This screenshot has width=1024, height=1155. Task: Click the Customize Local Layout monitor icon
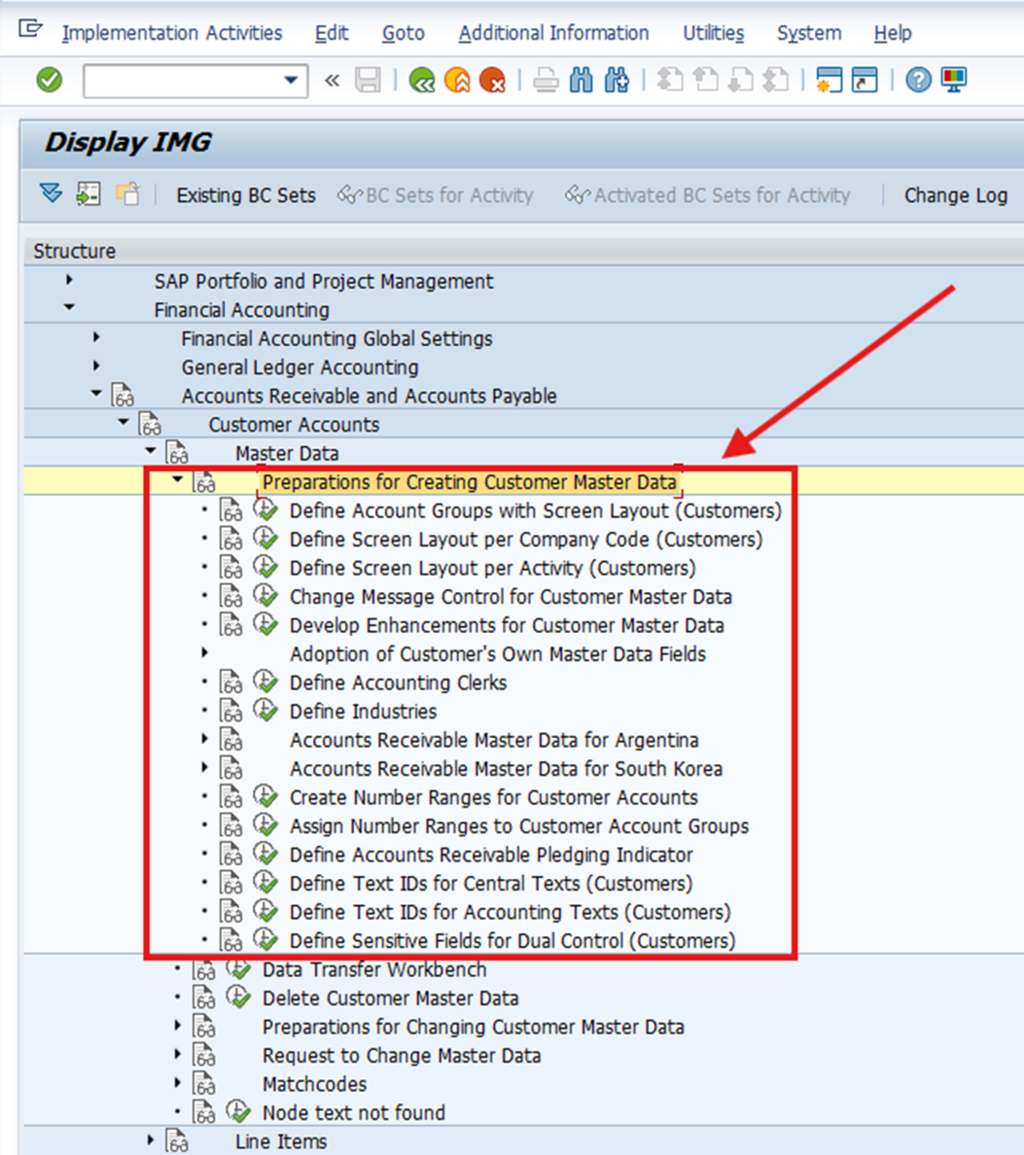tap(954, 81)
